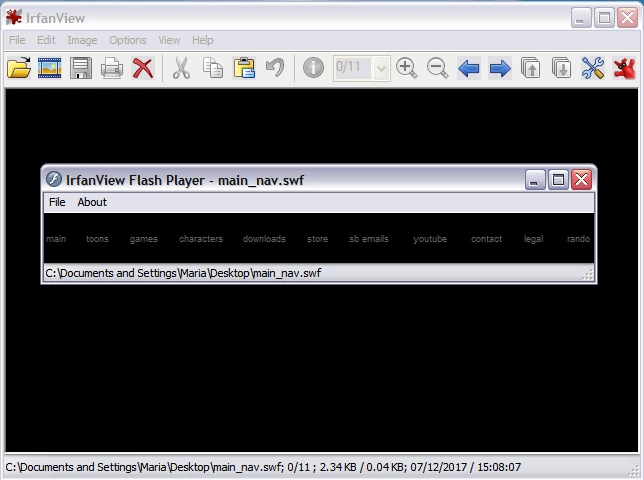Open settings via wrench and screwdriver icon
The image size is (644, 480).
(x=593, y=68)
